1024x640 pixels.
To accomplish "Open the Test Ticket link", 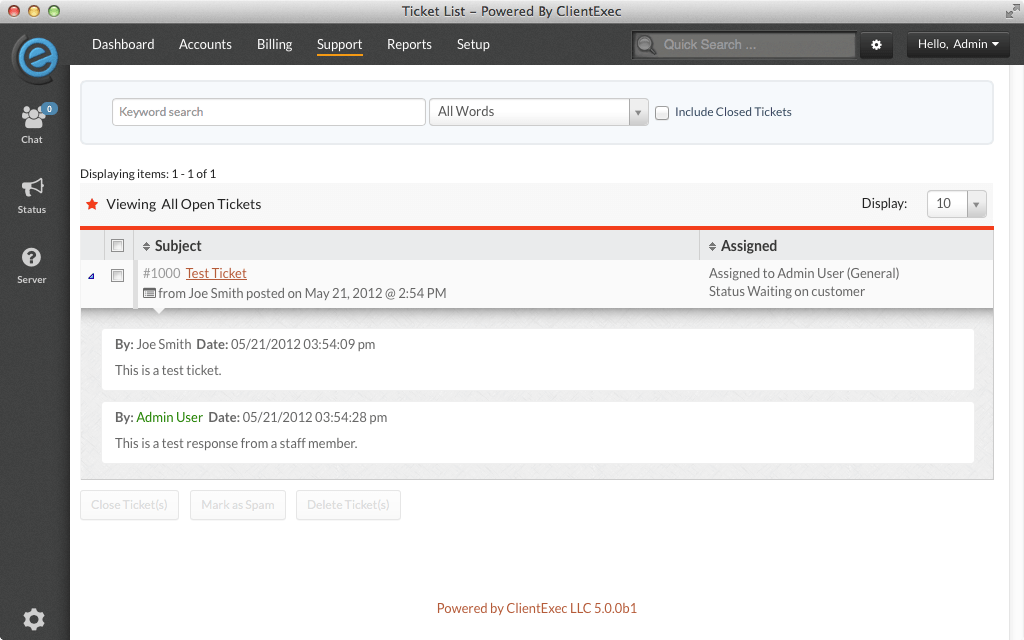I will click(x=216, y=274).
